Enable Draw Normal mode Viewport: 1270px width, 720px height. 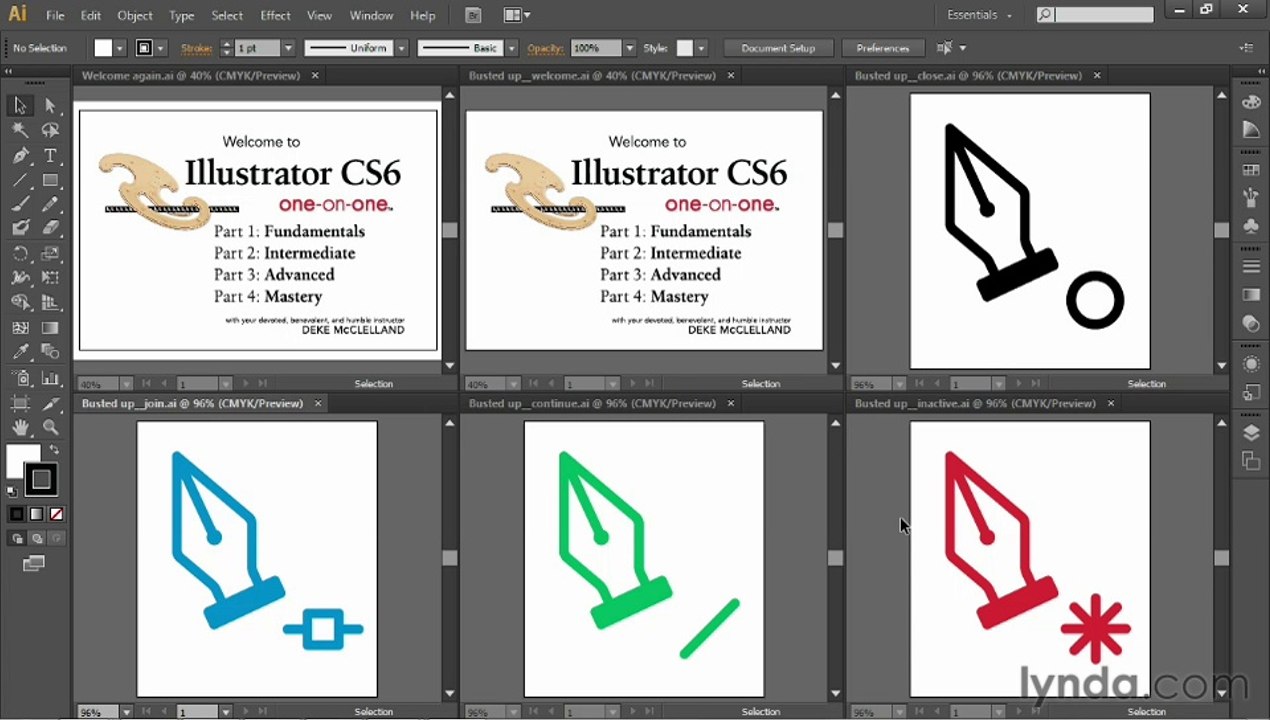pyautogui.click(x=18, y=538)
